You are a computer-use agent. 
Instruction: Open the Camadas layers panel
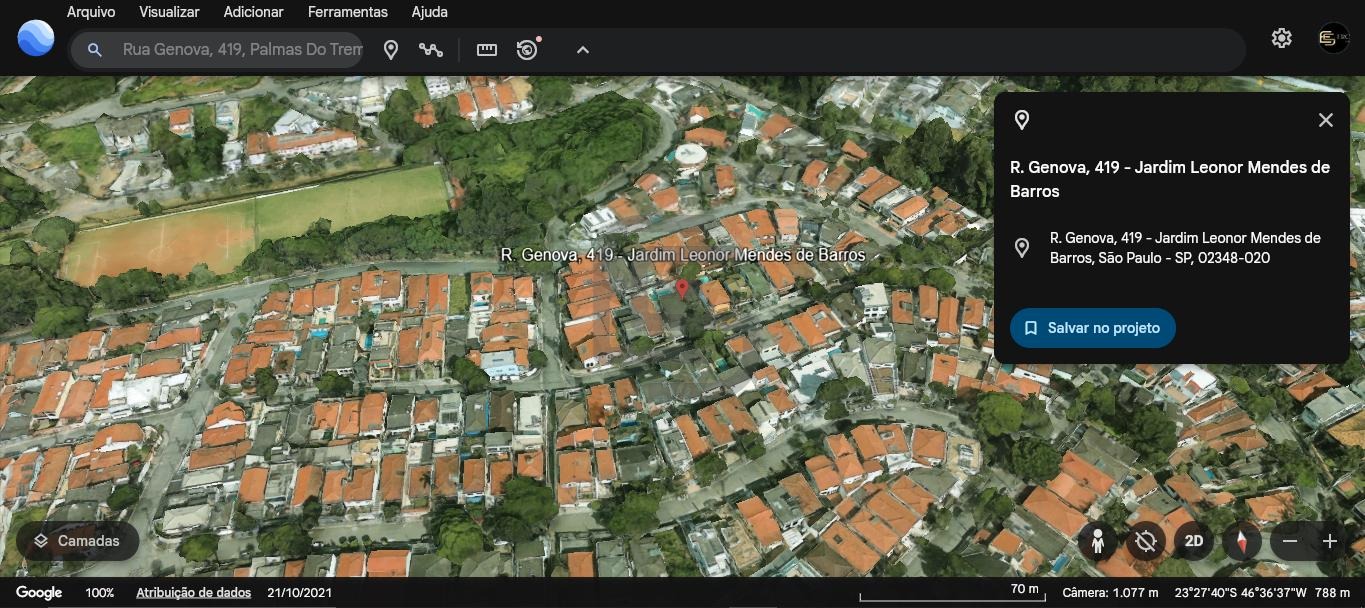coord(77,541)
